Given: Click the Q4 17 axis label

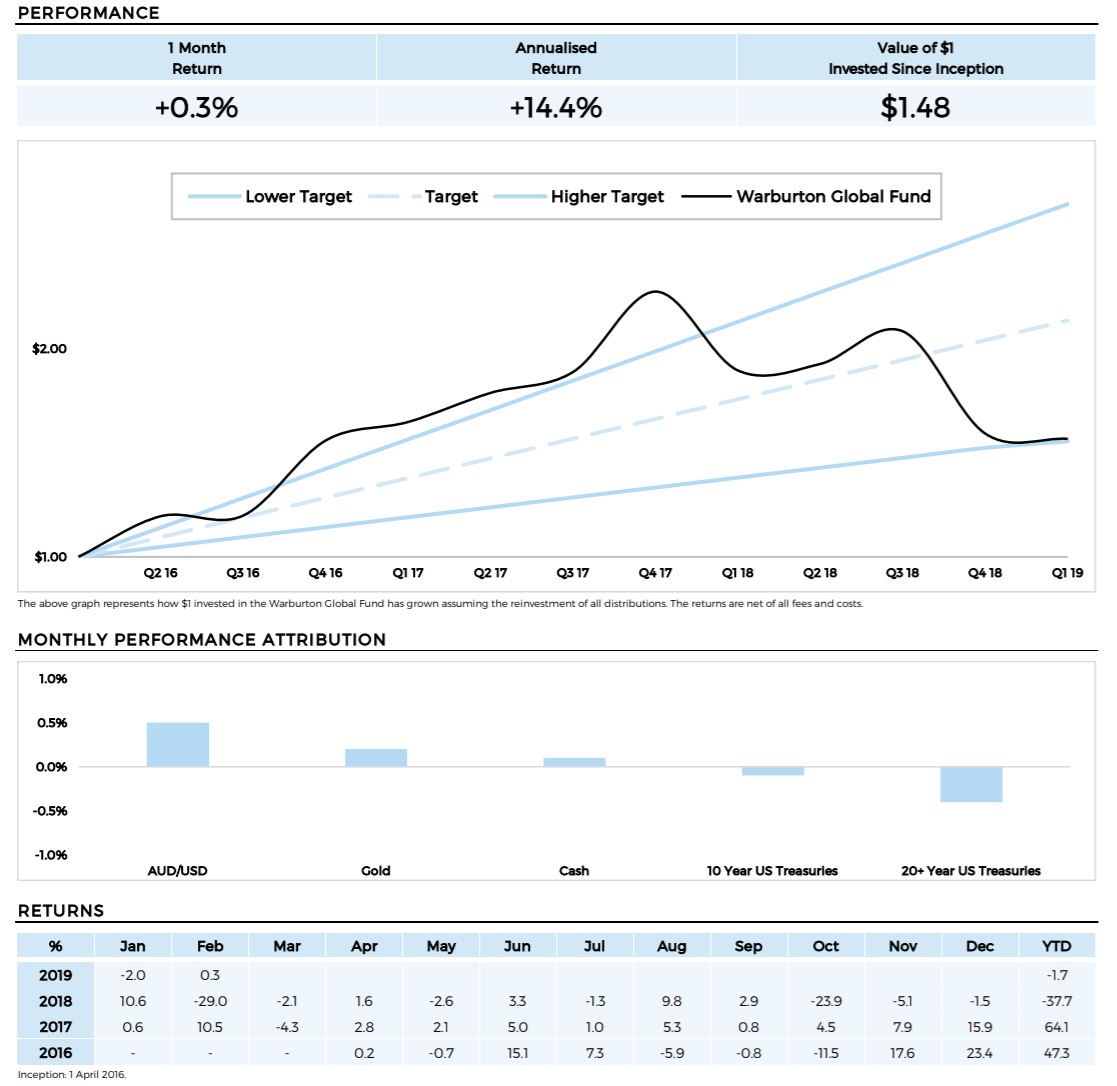Looking at the screenshot, I should [655, 573].
